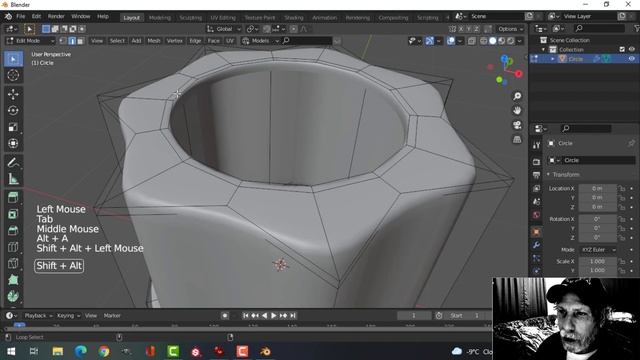Select the Inset Faces tool
The width and height of the screenshot is (640, 360).
13,214
